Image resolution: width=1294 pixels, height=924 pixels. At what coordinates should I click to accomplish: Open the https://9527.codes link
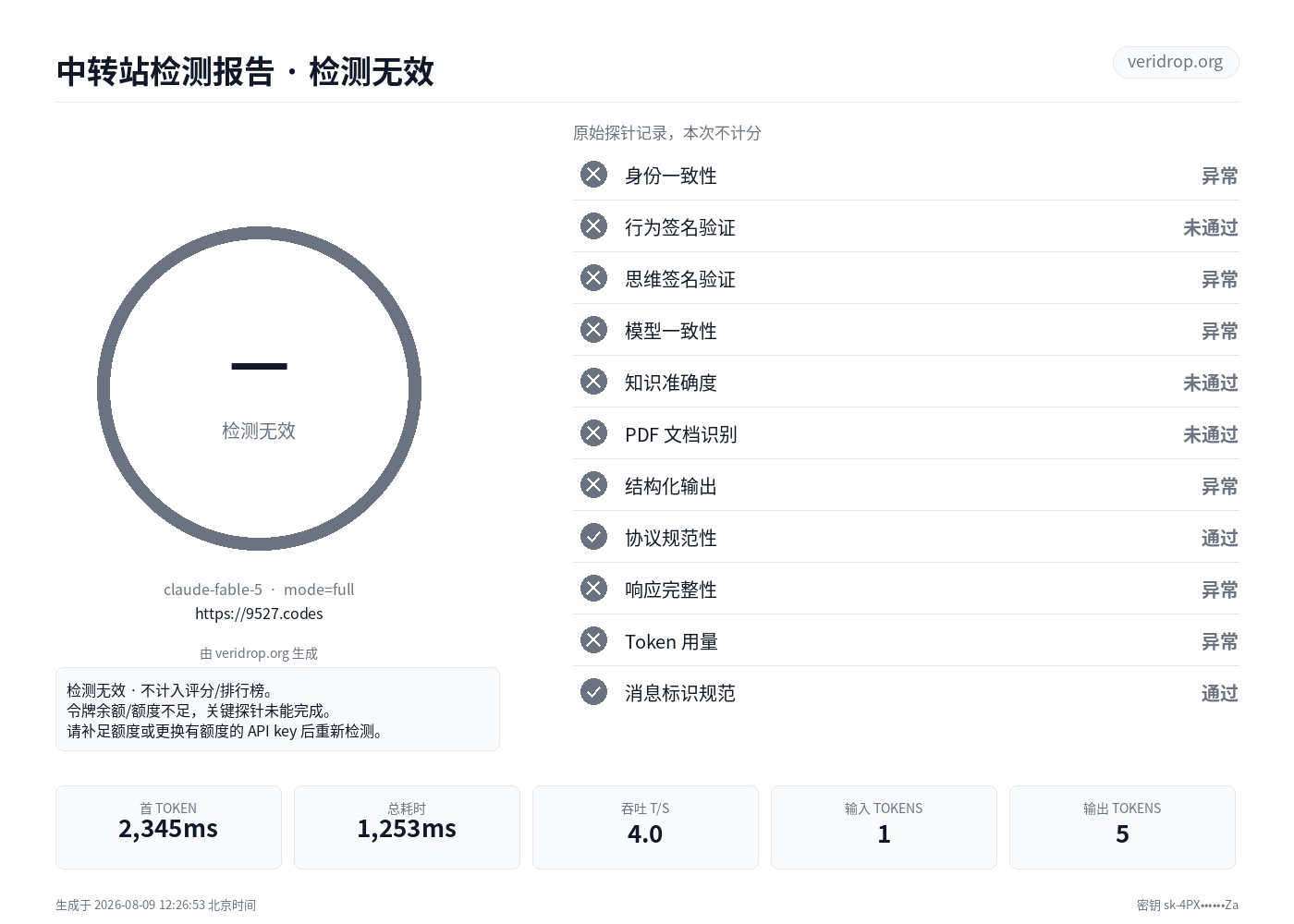(259, 614)
